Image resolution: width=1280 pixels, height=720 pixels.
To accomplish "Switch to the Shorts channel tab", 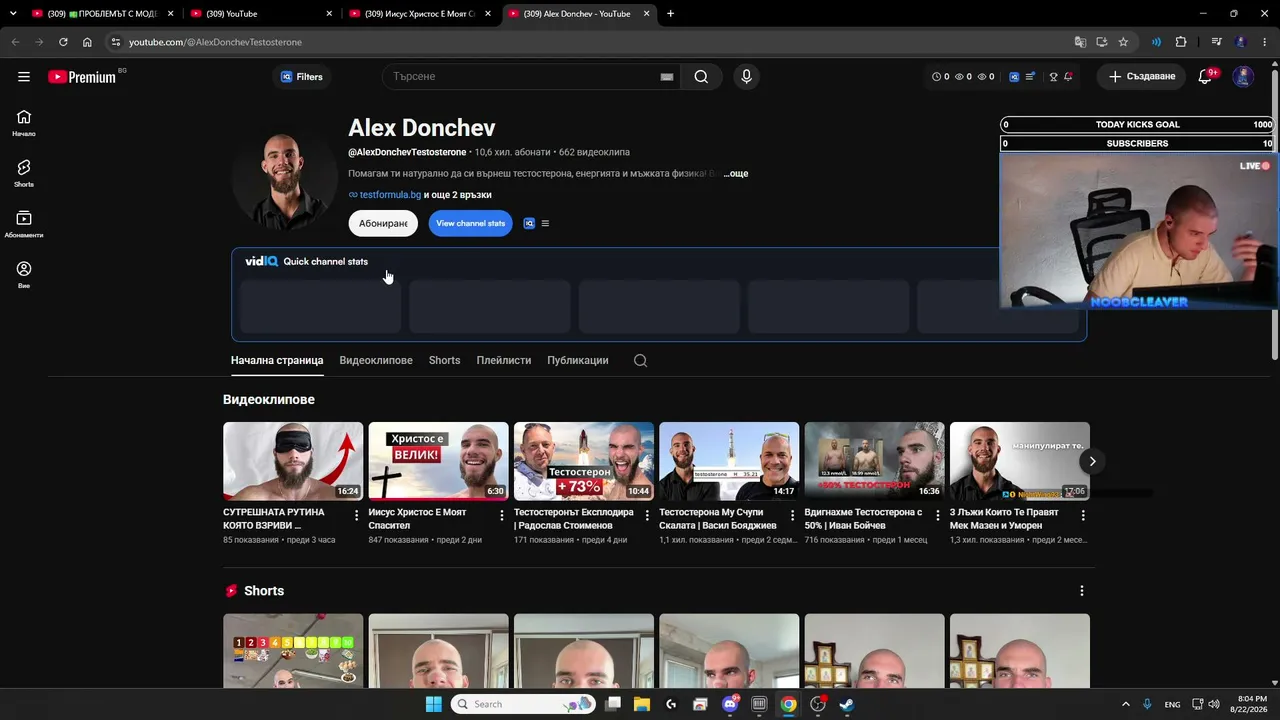I will point(445,361).
